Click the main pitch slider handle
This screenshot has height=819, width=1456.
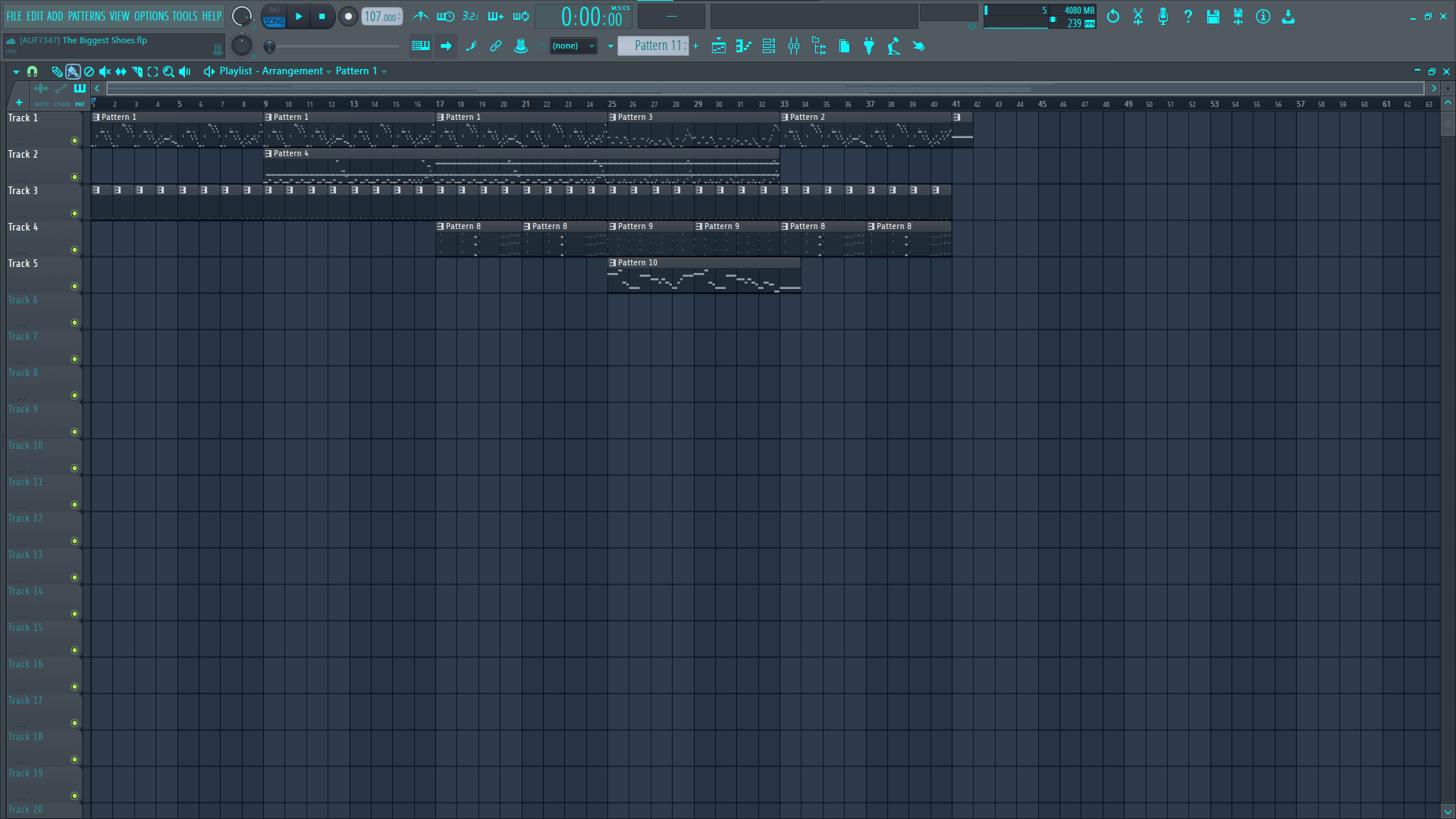tap(269, 46)
